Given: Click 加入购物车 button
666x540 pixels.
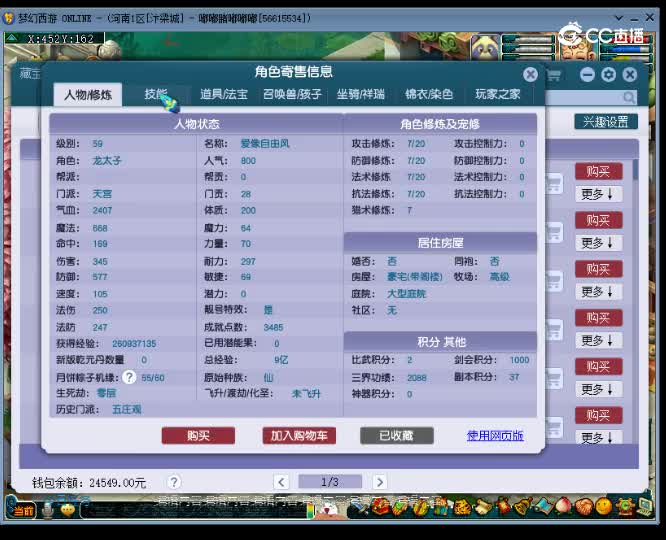Looking at the screenshot, I should point(299,435).
